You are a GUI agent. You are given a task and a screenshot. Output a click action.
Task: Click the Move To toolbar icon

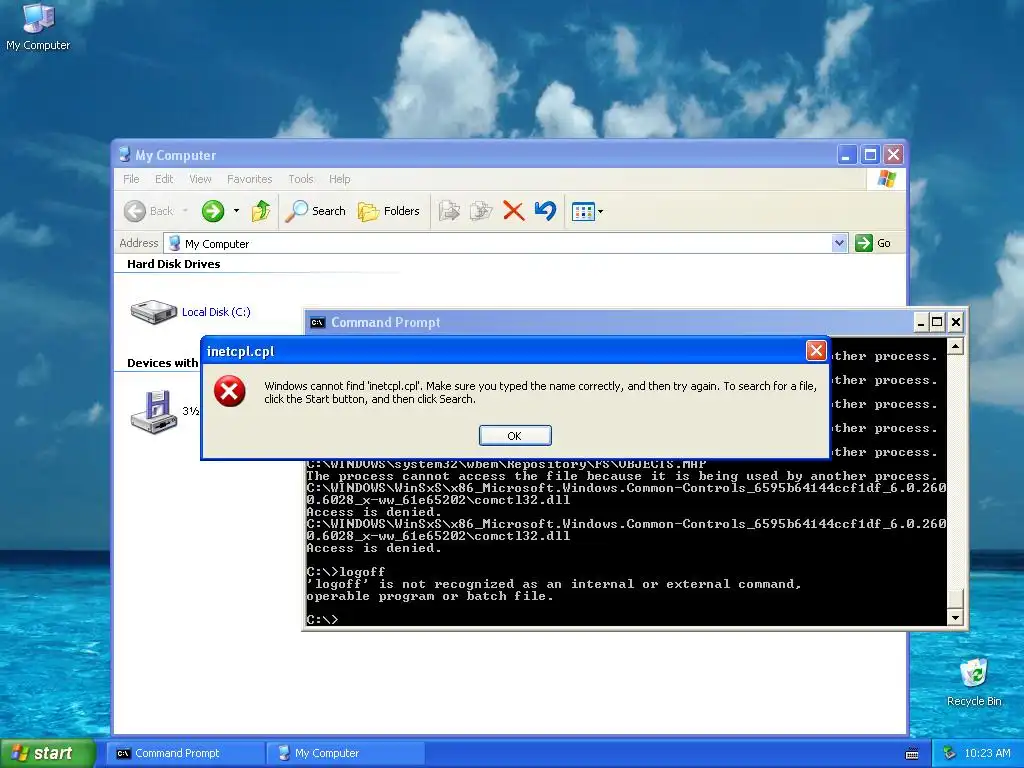click(449, 211)
